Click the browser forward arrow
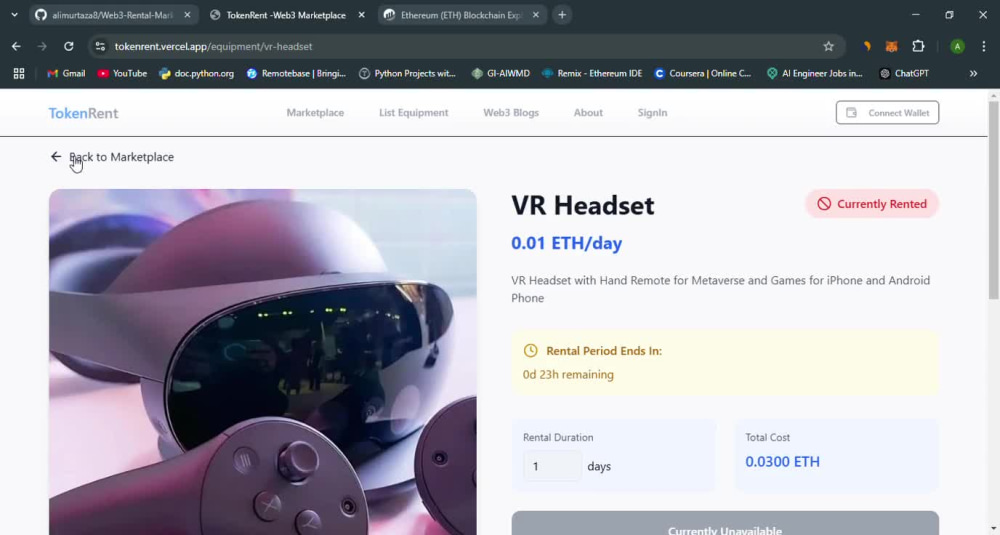Viewport: 1000px width, 535px height. (42, 46)
